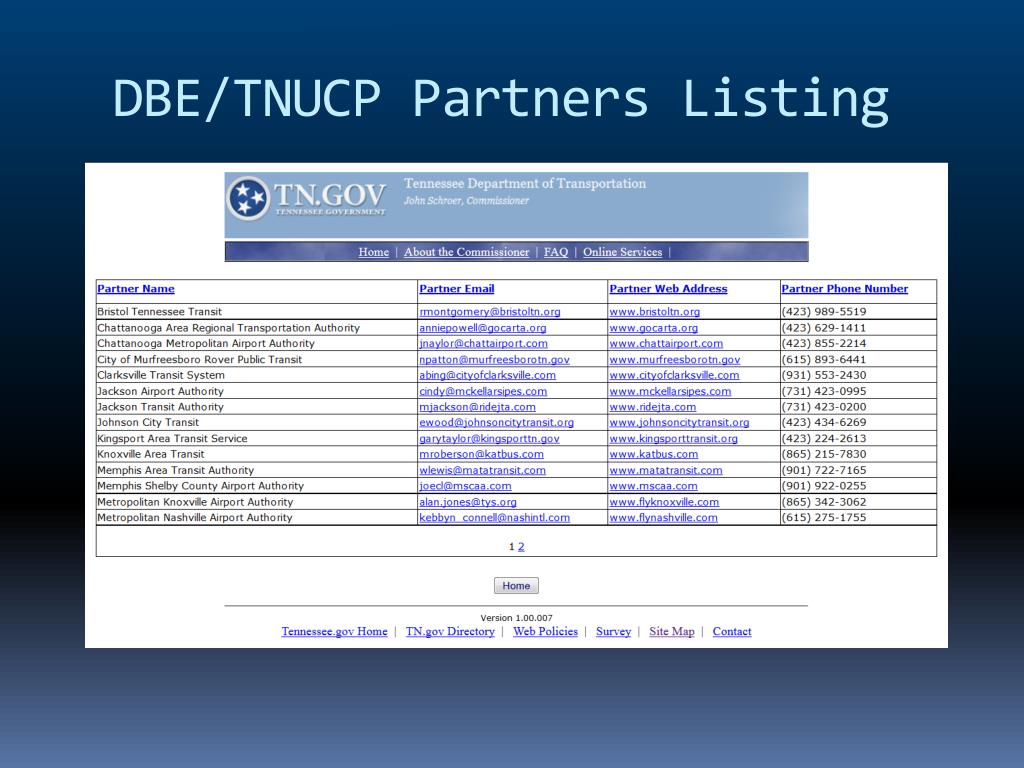Email rmontgomery@bristoltn.org
Screen dimensions: 1024x768
coord(490,312)
